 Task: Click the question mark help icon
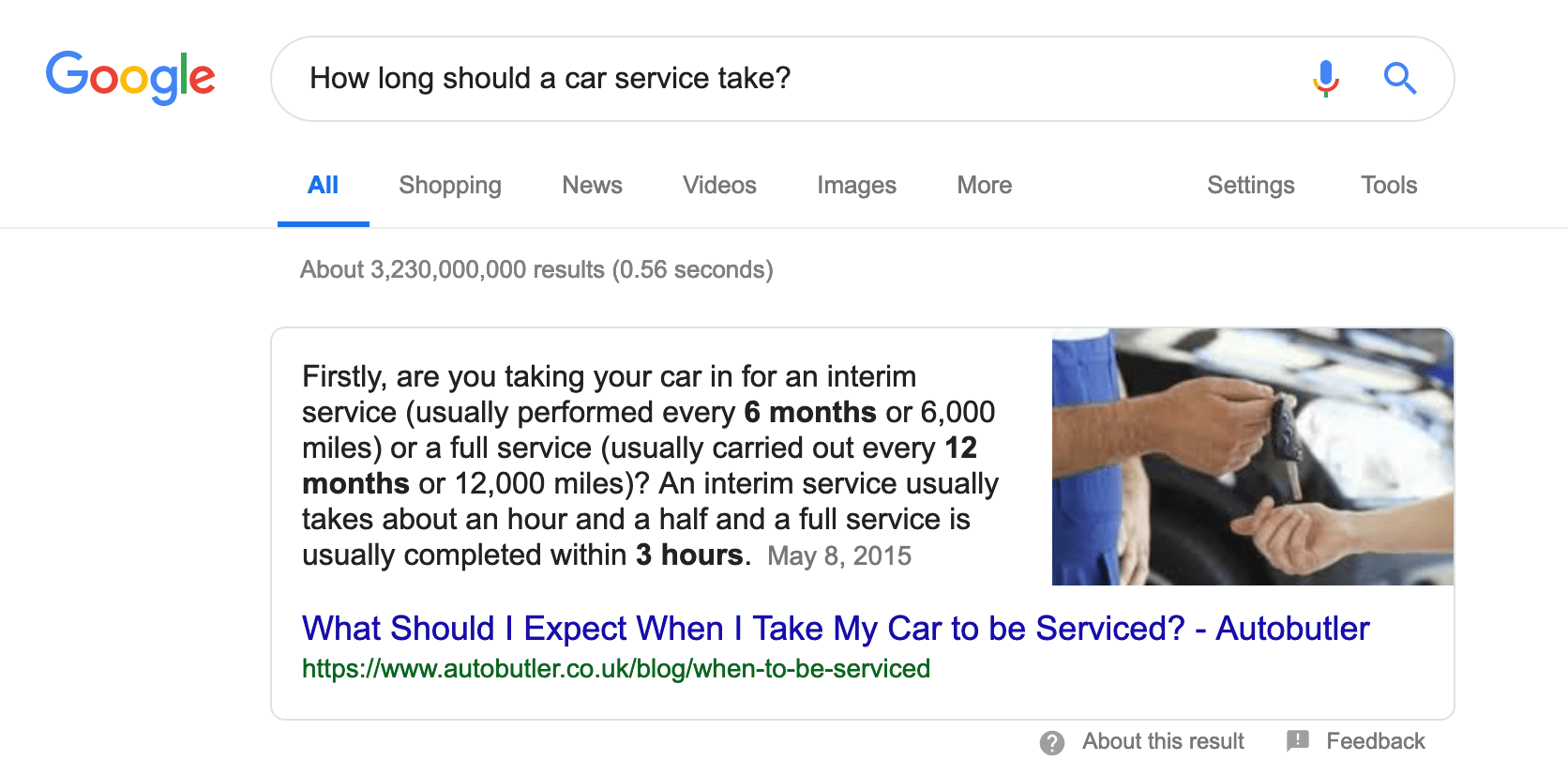(1052, 742)
